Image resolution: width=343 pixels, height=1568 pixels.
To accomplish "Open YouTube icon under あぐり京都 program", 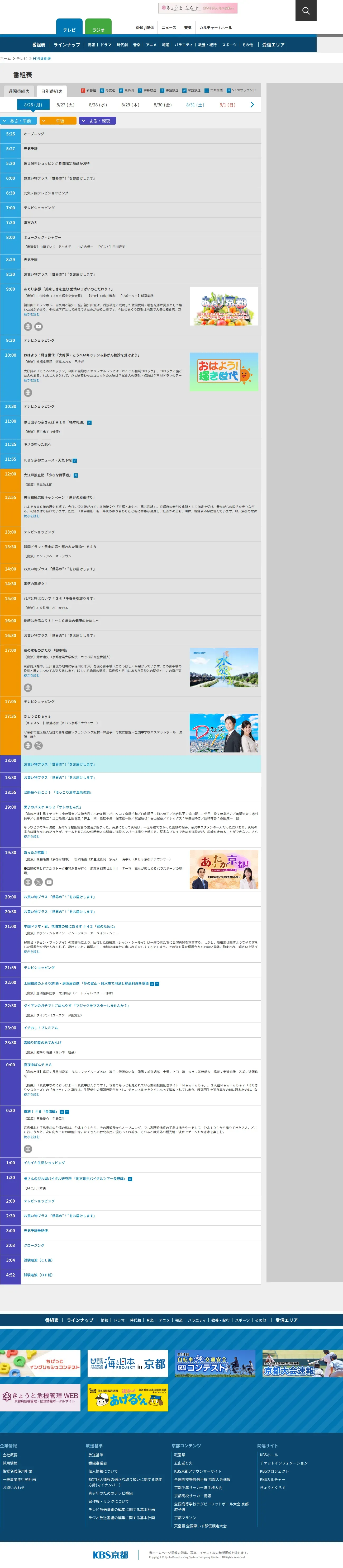I will tap(38, 326).
